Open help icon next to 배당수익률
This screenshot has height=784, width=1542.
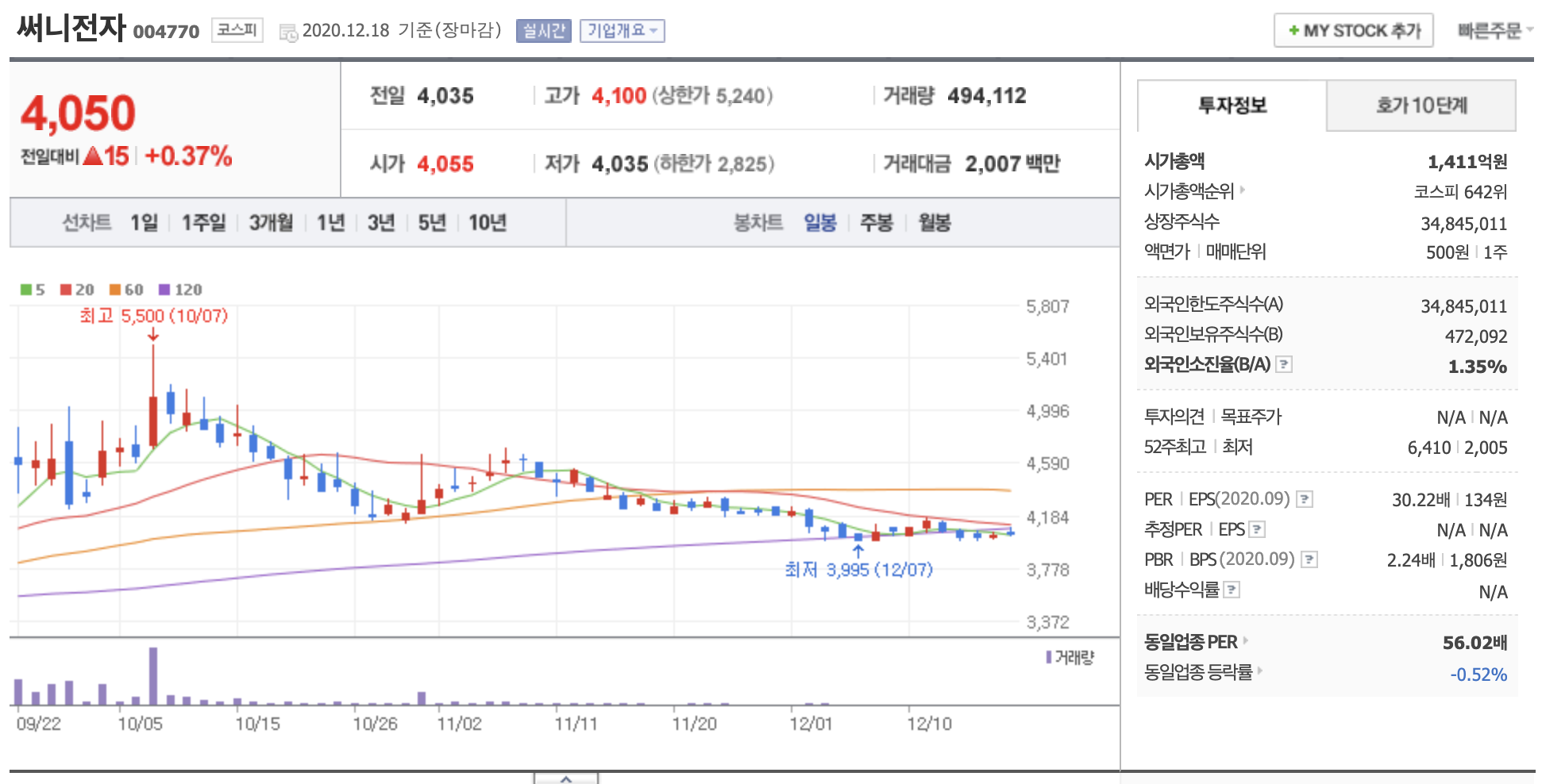tap(1232, 590)
